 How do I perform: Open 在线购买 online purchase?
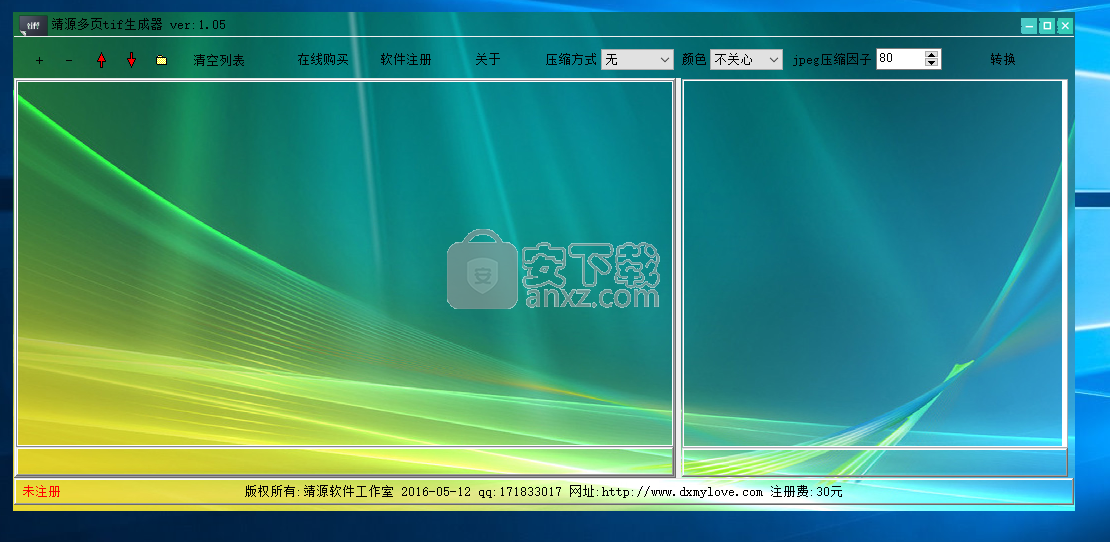323,59
